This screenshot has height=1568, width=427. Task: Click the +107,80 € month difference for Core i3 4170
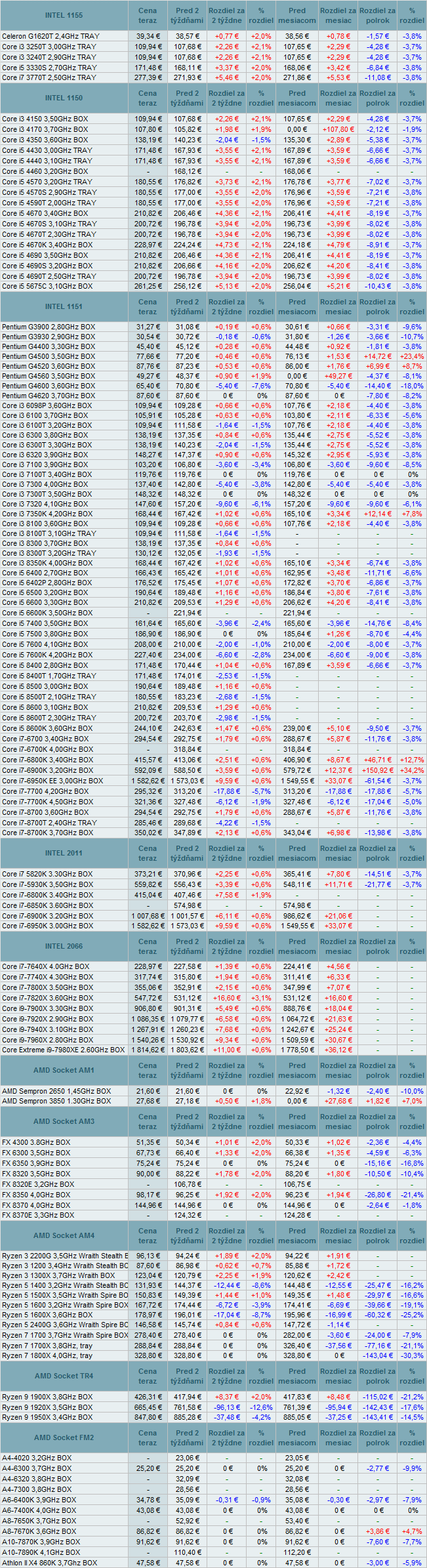tap(338, 129)
